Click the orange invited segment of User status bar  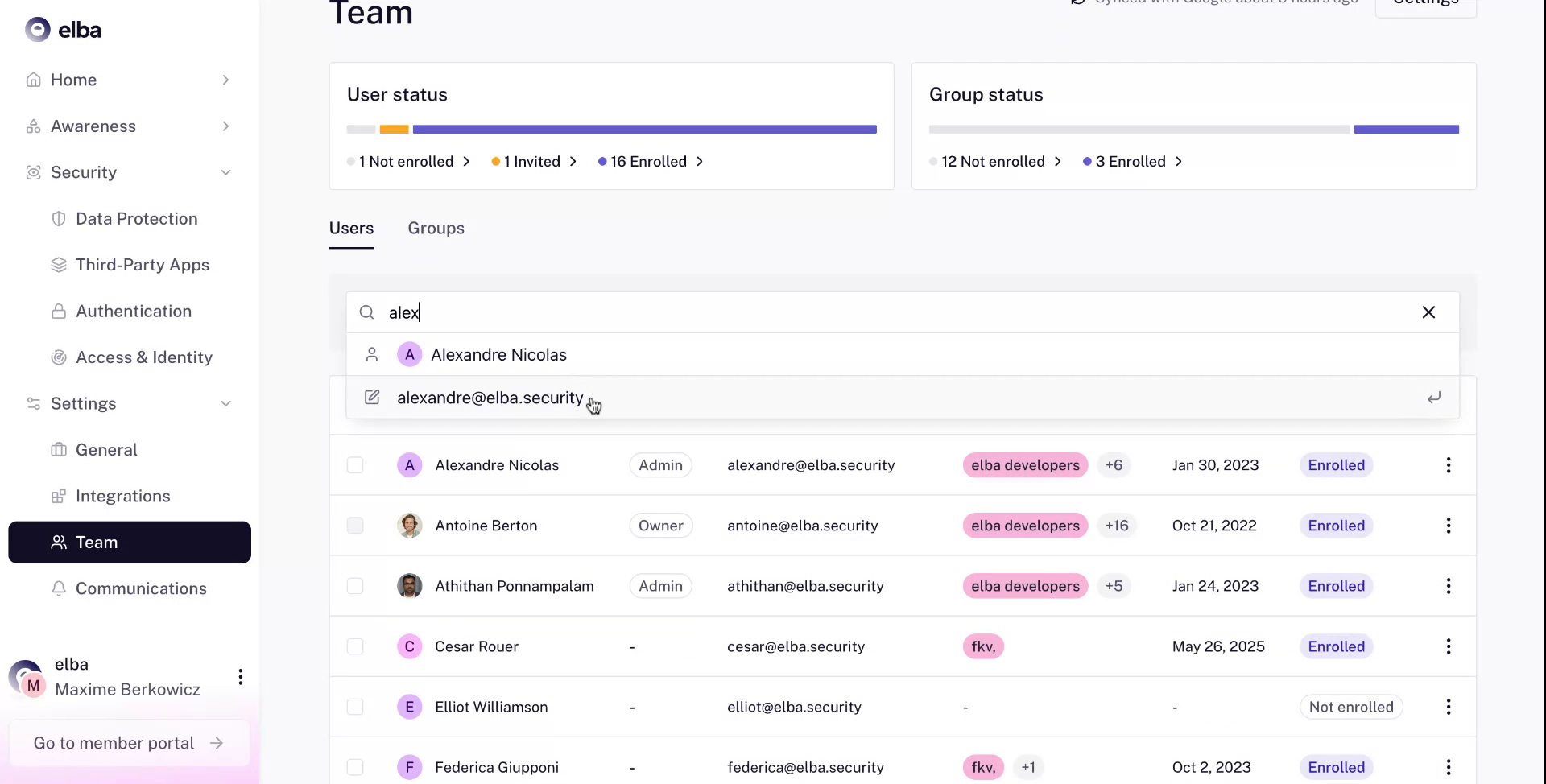(394, 130)
